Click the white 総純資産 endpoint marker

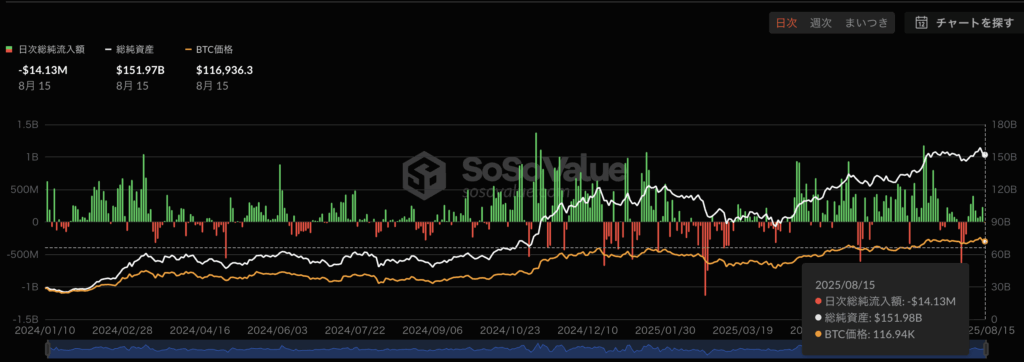pos(985,156)
